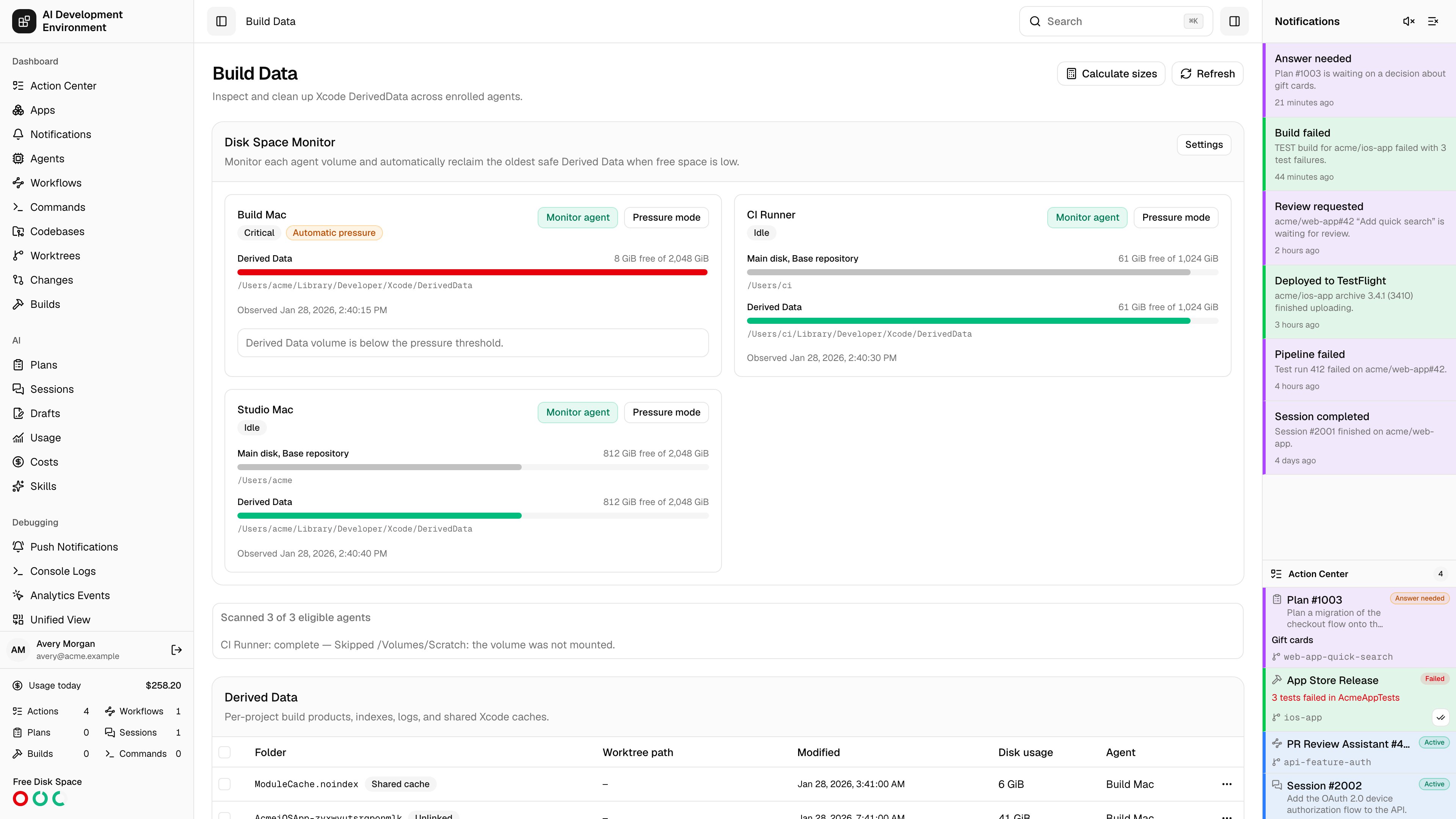Screen dimensions: 1456x819
Task: Open Session #2002 action item
Action: click(x=1359, y=796)
